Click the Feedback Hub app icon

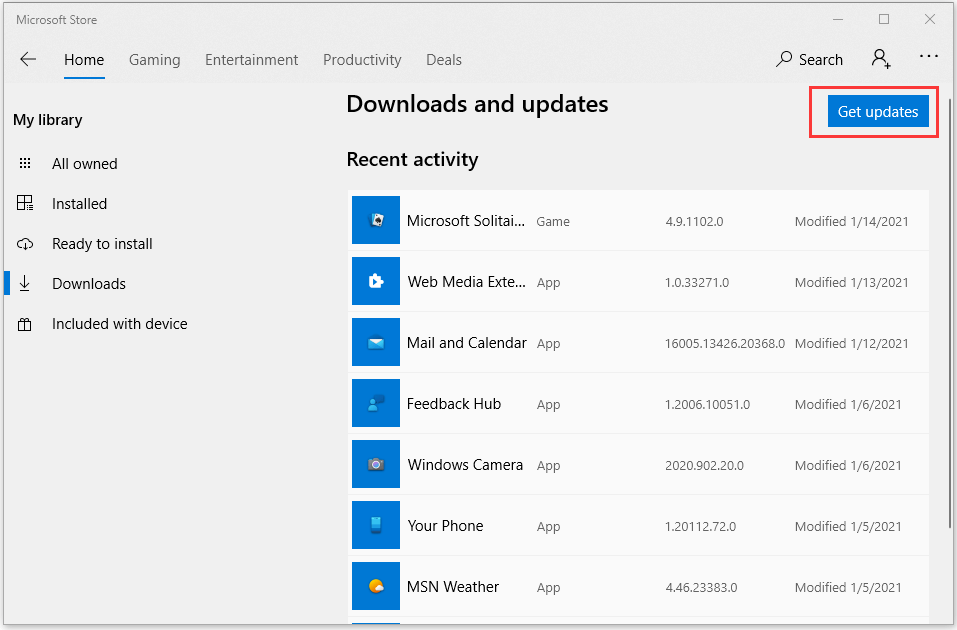(376, 404)
